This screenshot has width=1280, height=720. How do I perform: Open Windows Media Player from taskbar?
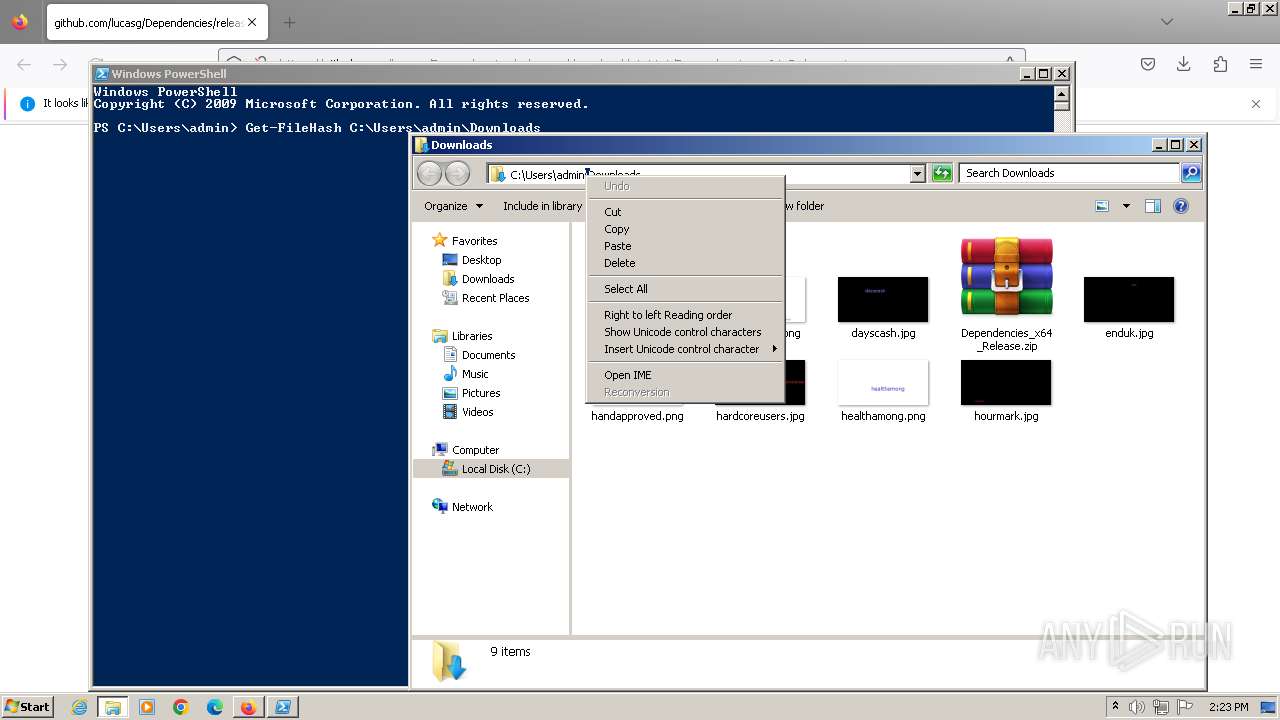(147, 707)
